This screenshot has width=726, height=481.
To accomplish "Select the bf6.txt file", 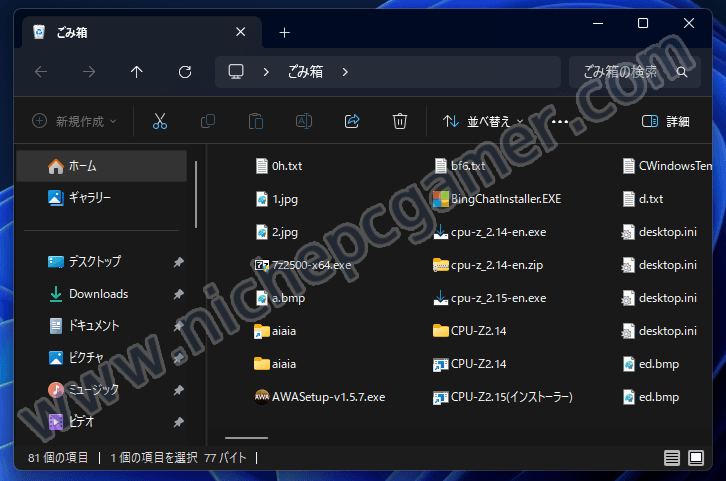I will click(x=459, y=166).
